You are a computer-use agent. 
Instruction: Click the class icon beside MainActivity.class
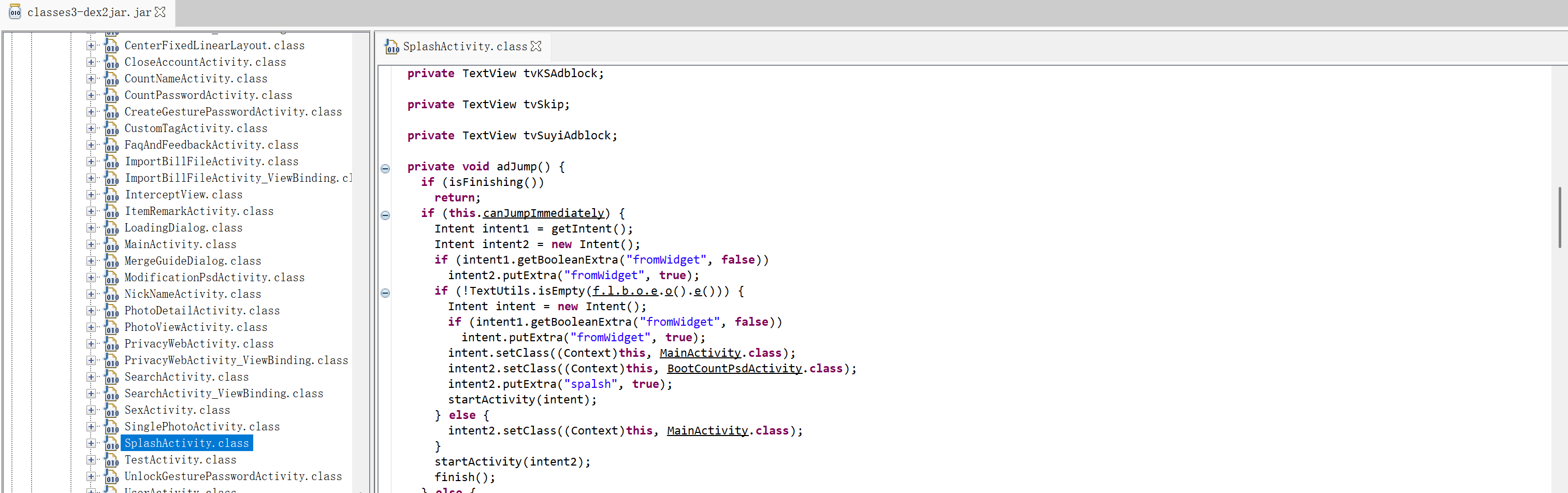111,244
